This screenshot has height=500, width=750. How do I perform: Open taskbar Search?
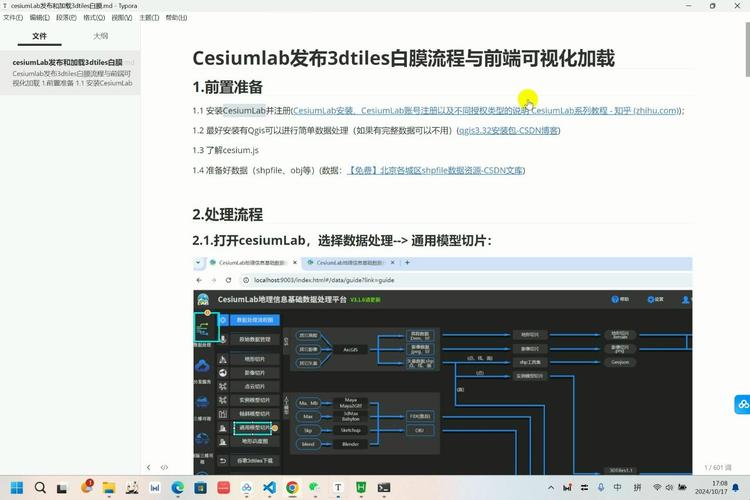coord(40,488)
